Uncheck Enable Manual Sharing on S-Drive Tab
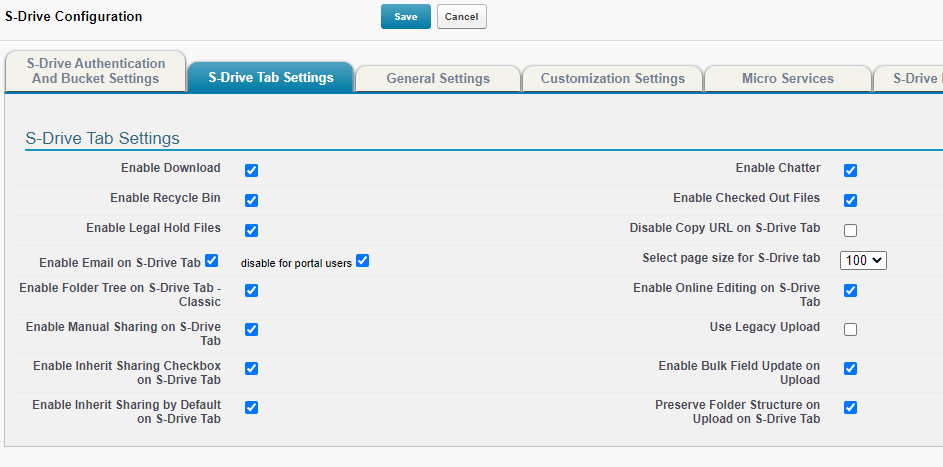Screen dimensions: 943x467 (252, 329)
